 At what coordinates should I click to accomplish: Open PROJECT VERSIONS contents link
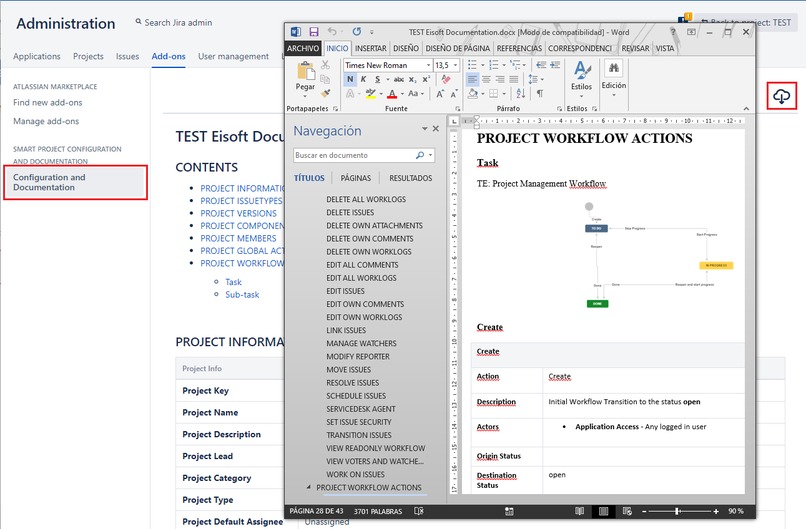pyautogui.click(x=239, y=213)
